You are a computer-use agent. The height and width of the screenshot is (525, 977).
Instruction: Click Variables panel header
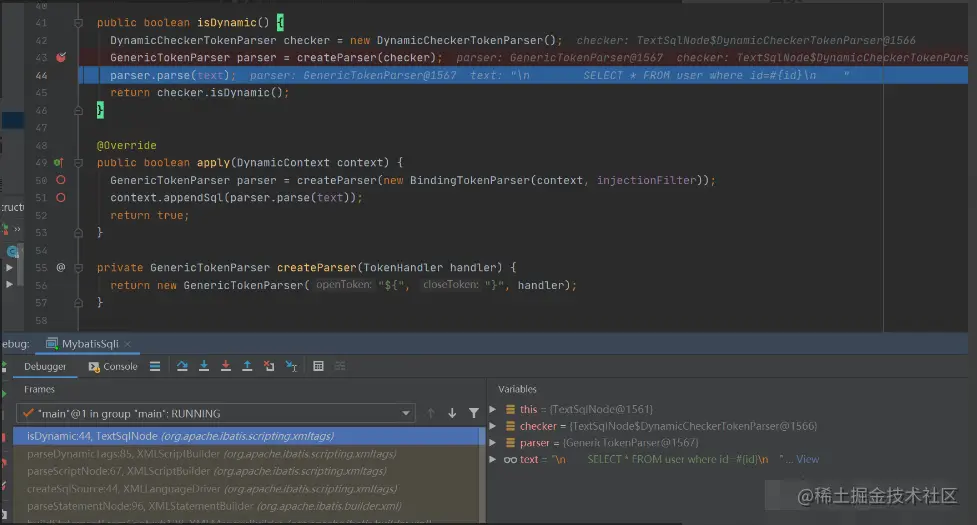[x=517, y=389]
